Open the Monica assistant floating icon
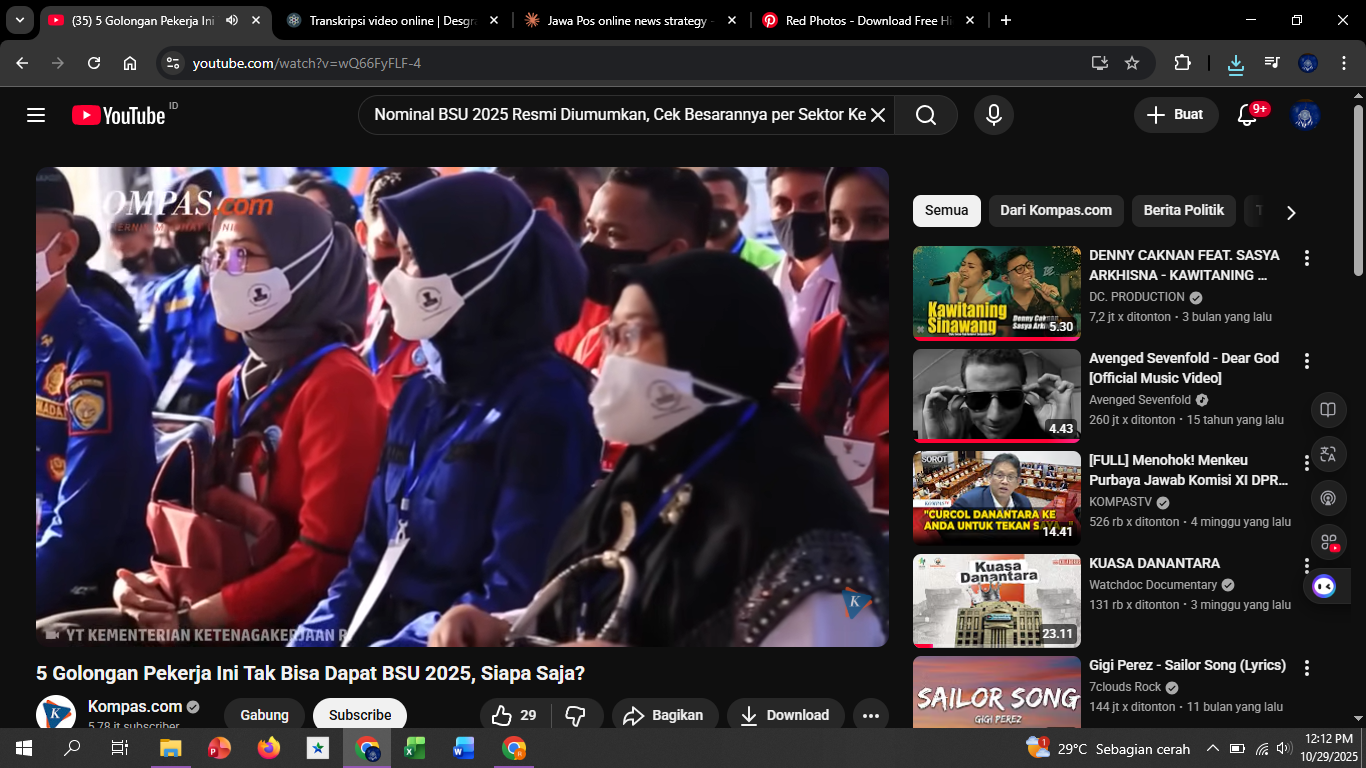The image size is (1366, 768). (1325, 586)
